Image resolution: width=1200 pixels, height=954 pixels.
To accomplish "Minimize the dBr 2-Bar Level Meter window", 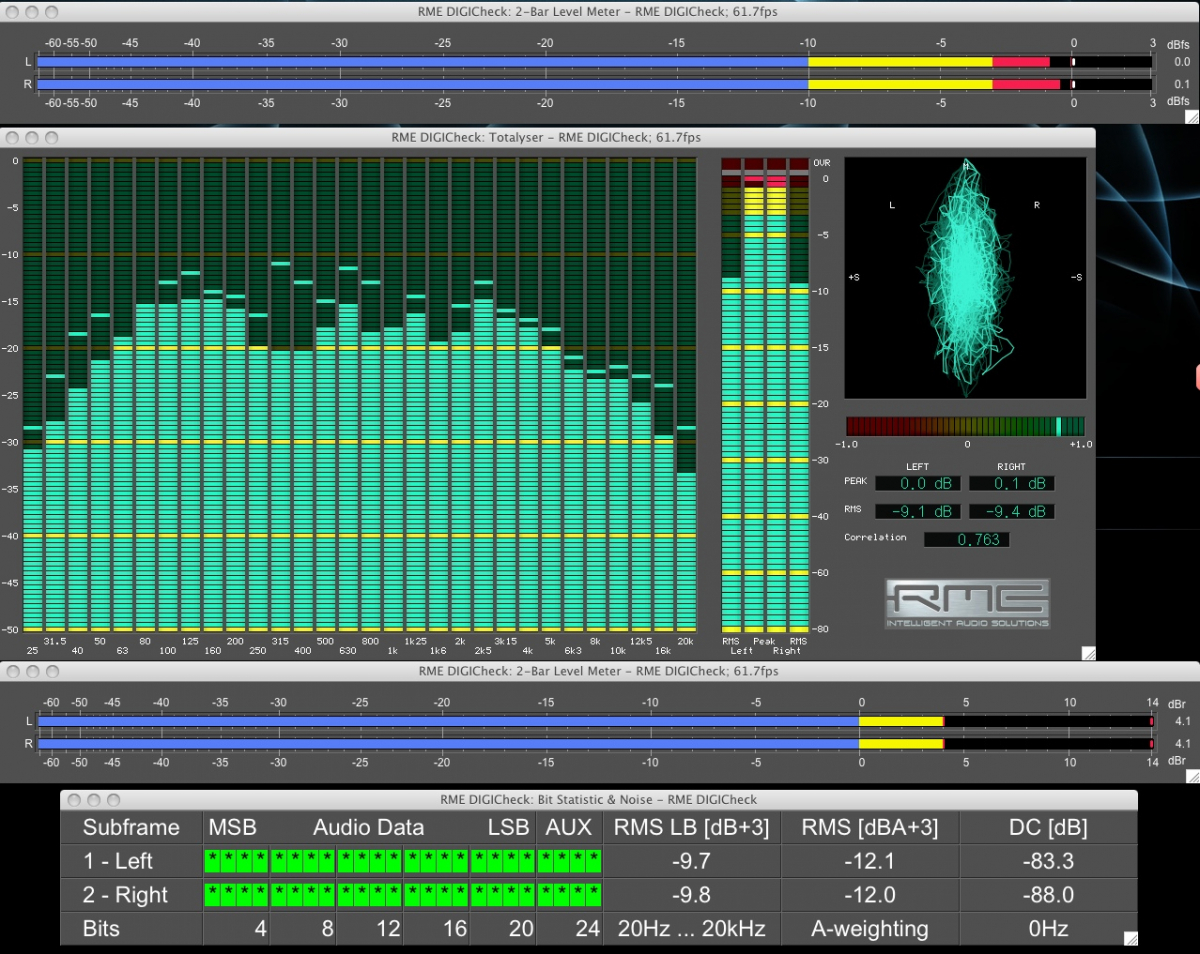I will click(x=33, y=671).
